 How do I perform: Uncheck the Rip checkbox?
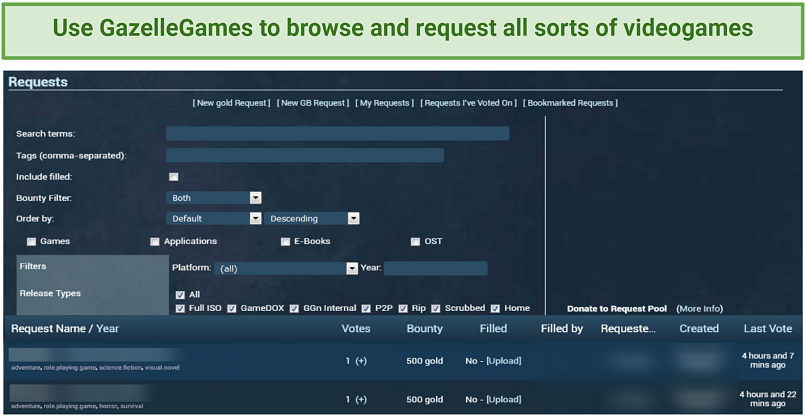(403, 309)
